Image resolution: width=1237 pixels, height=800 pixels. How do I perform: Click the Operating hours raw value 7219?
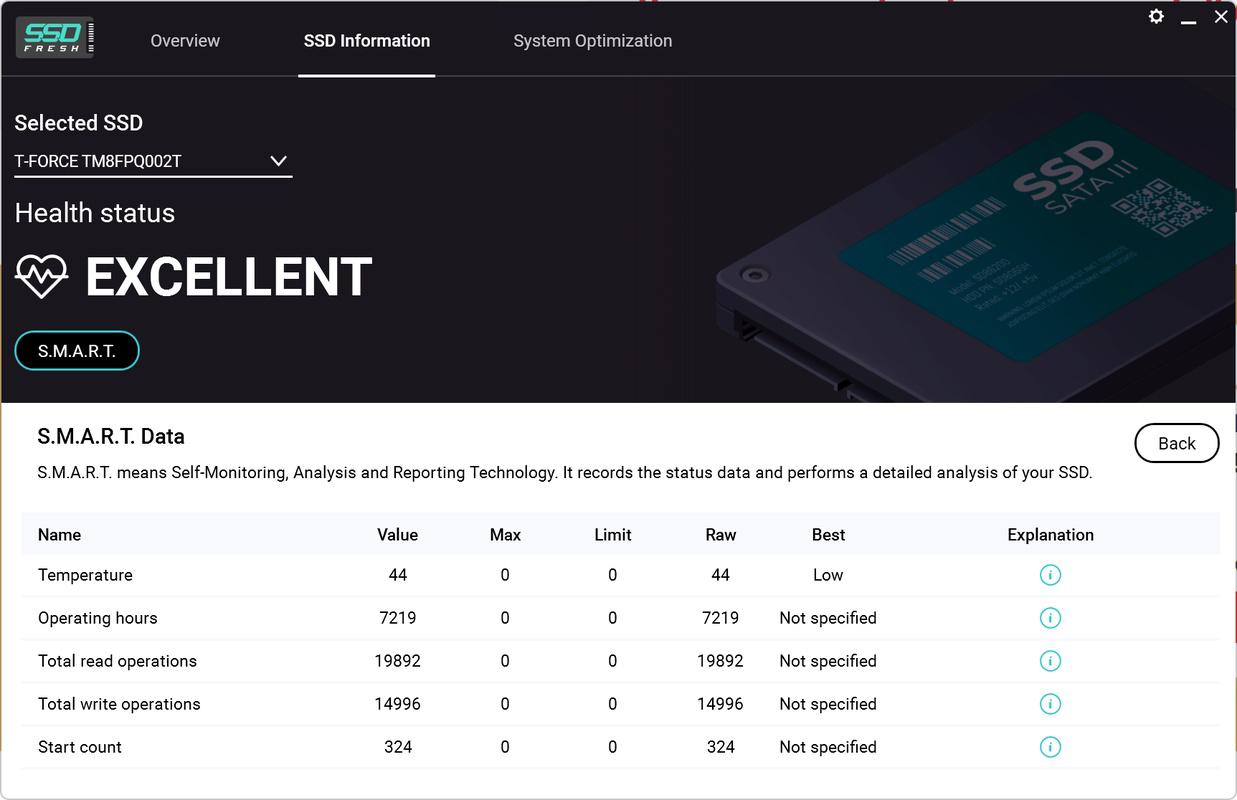pos(721,618)
